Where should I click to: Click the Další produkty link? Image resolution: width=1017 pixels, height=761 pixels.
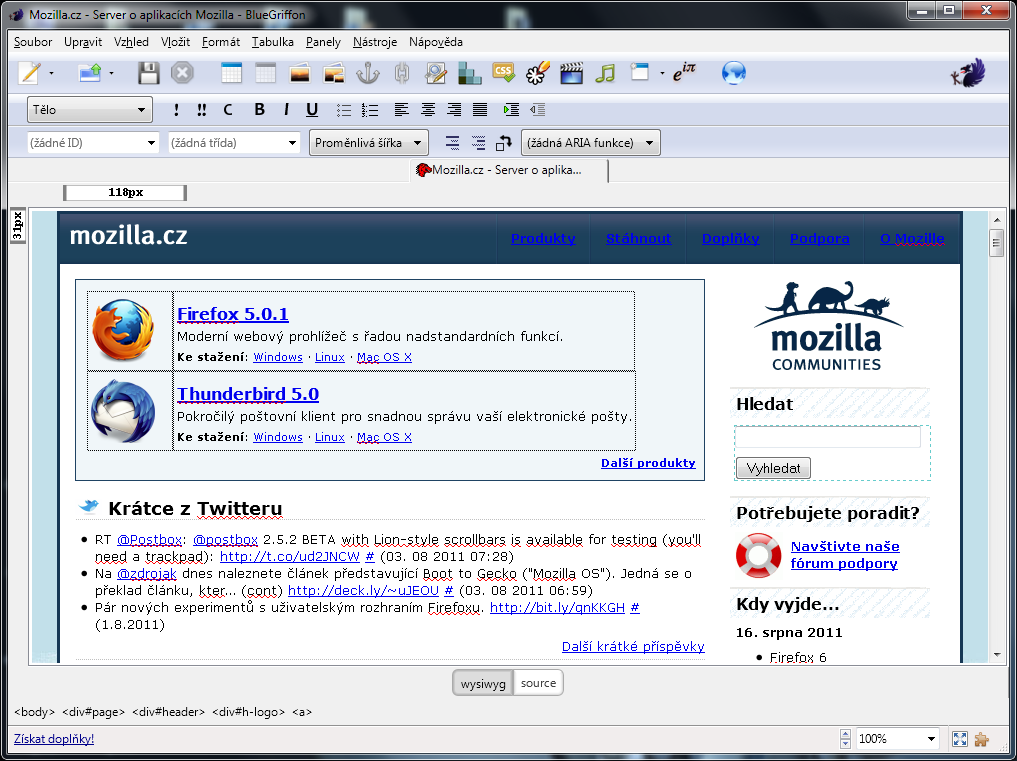(648, 463)
